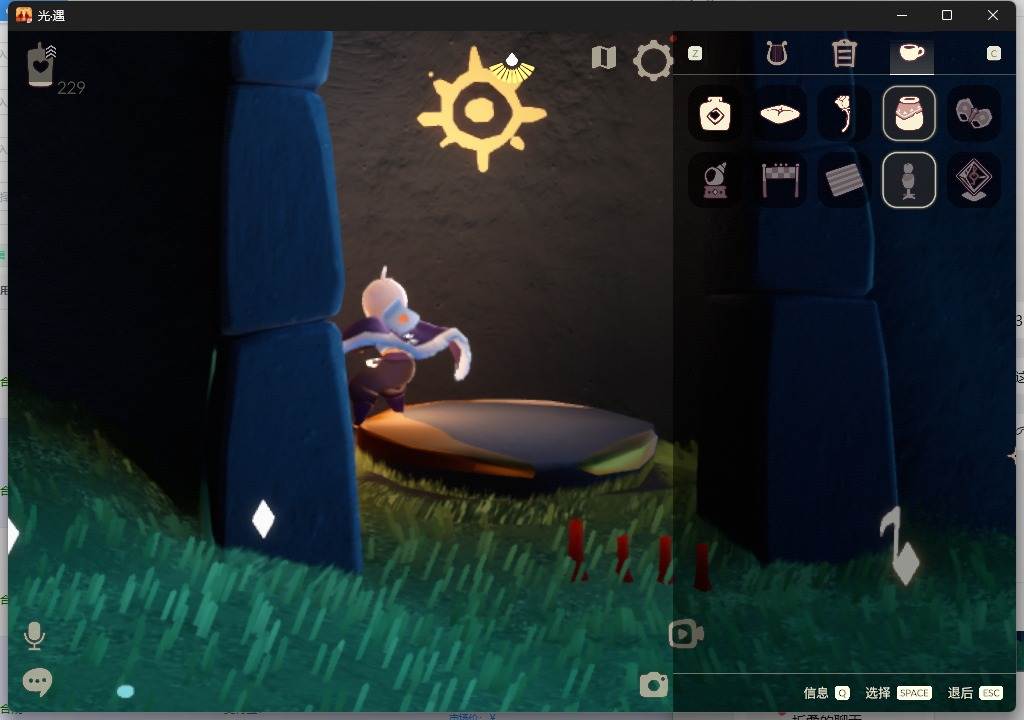Select the crystal ball prop

tap(714, 180)
